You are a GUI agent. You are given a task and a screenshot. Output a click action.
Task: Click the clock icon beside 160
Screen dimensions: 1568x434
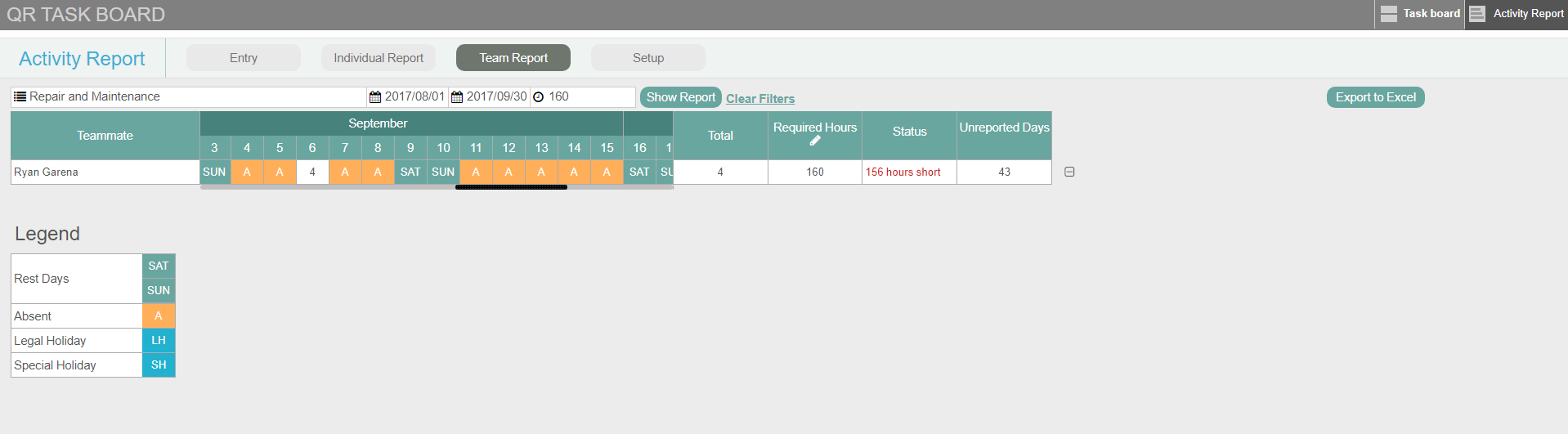click(x=539, y=97)
